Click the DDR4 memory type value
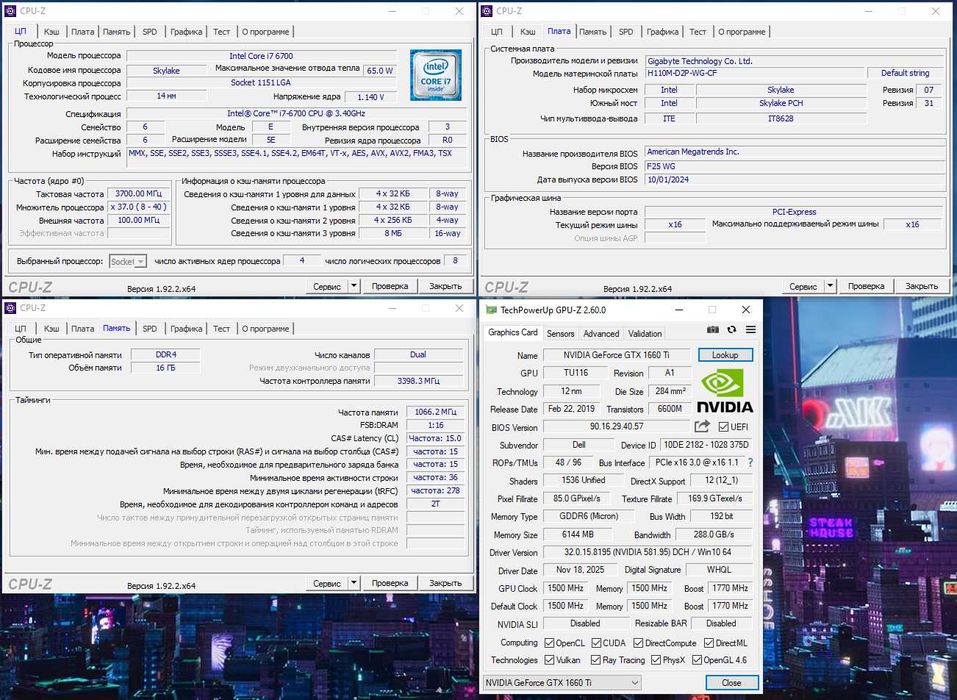The height and width of the screenshot is (700, 957). (x=165, y=355)
